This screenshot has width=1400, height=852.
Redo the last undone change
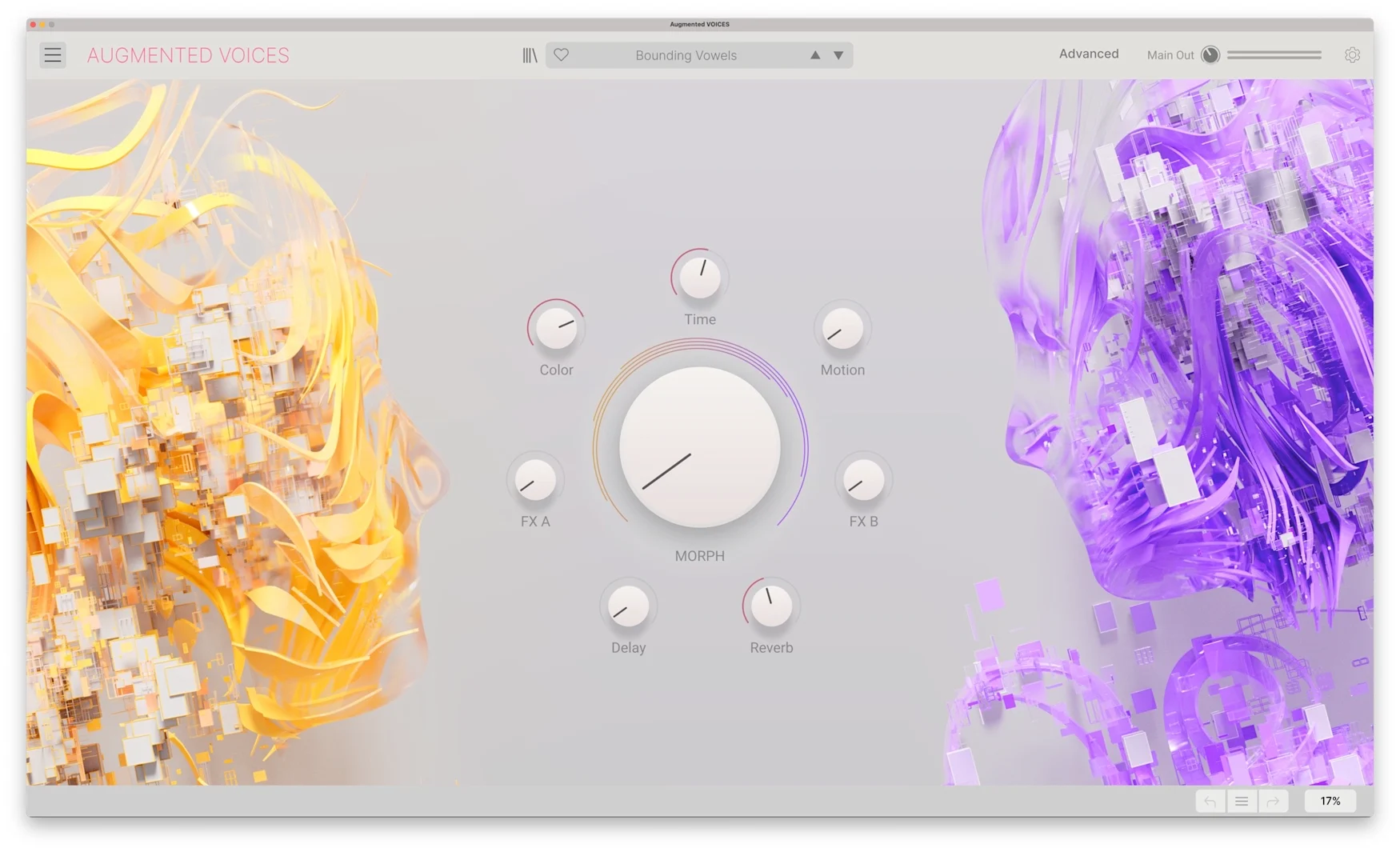[1273, 801]
